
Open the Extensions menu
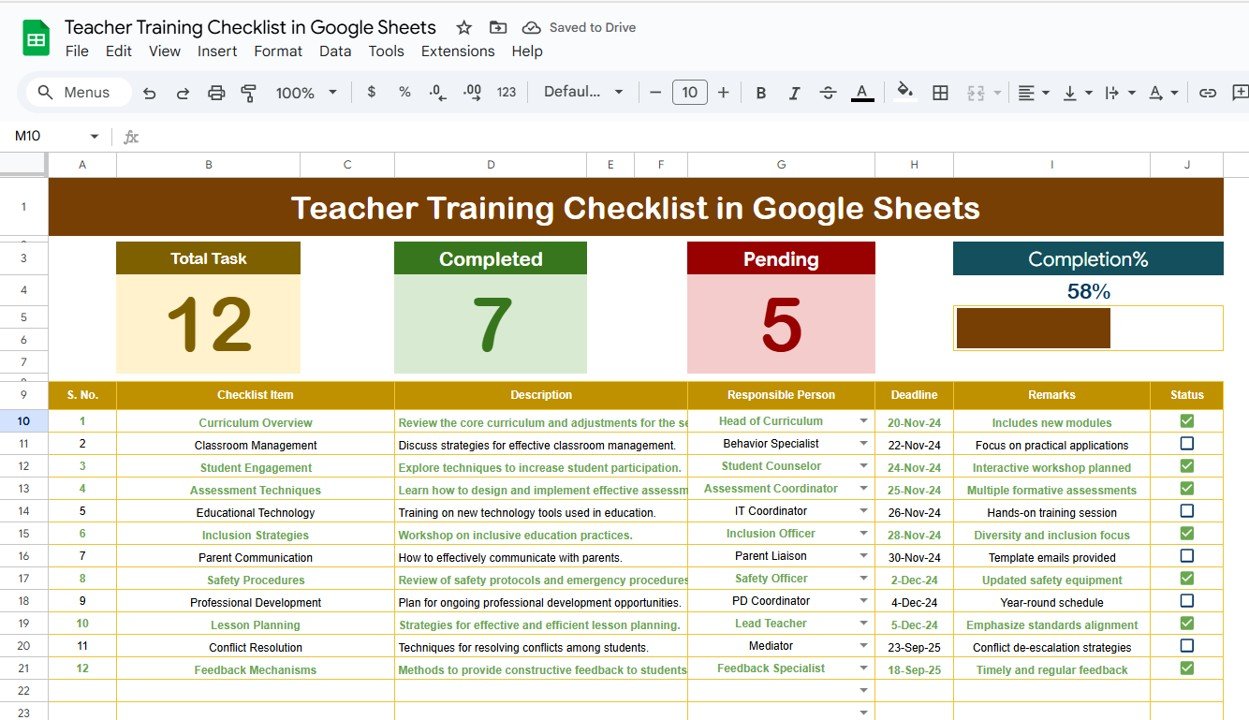click(x=458, y=51)
